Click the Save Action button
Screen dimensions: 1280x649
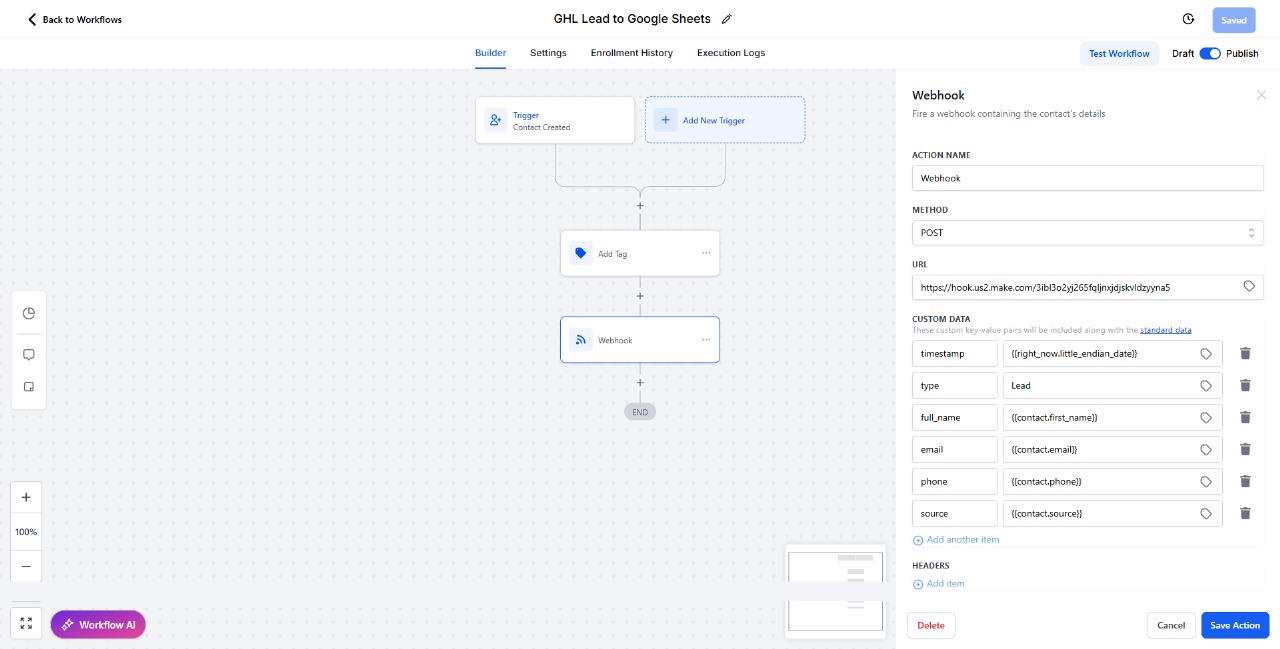(x=1235, y=625)
